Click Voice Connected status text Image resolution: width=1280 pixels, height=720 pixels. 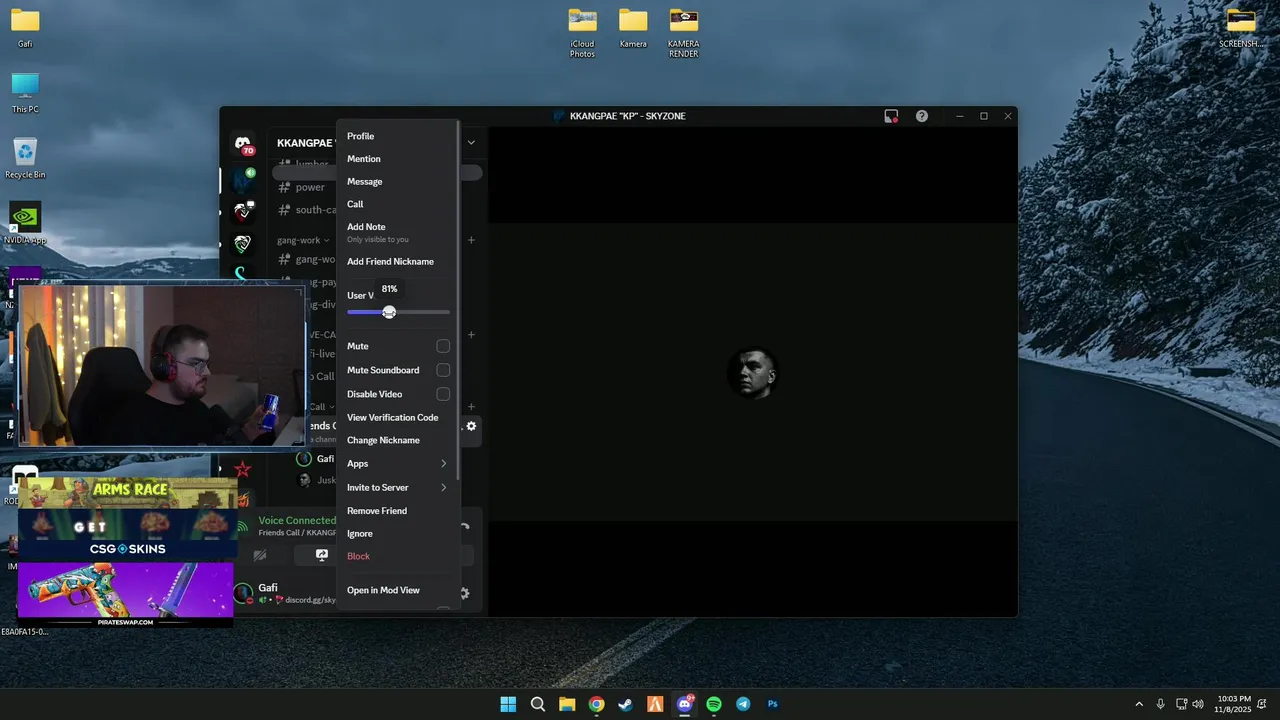click(x=297, y=520)
